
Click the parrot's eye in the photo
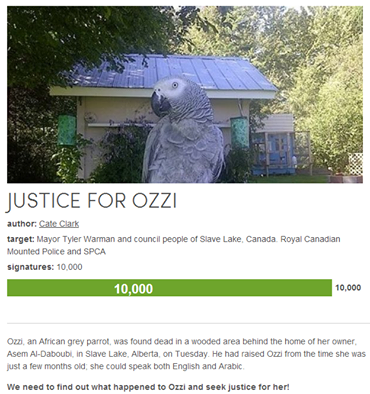click(x=175, y=85)
